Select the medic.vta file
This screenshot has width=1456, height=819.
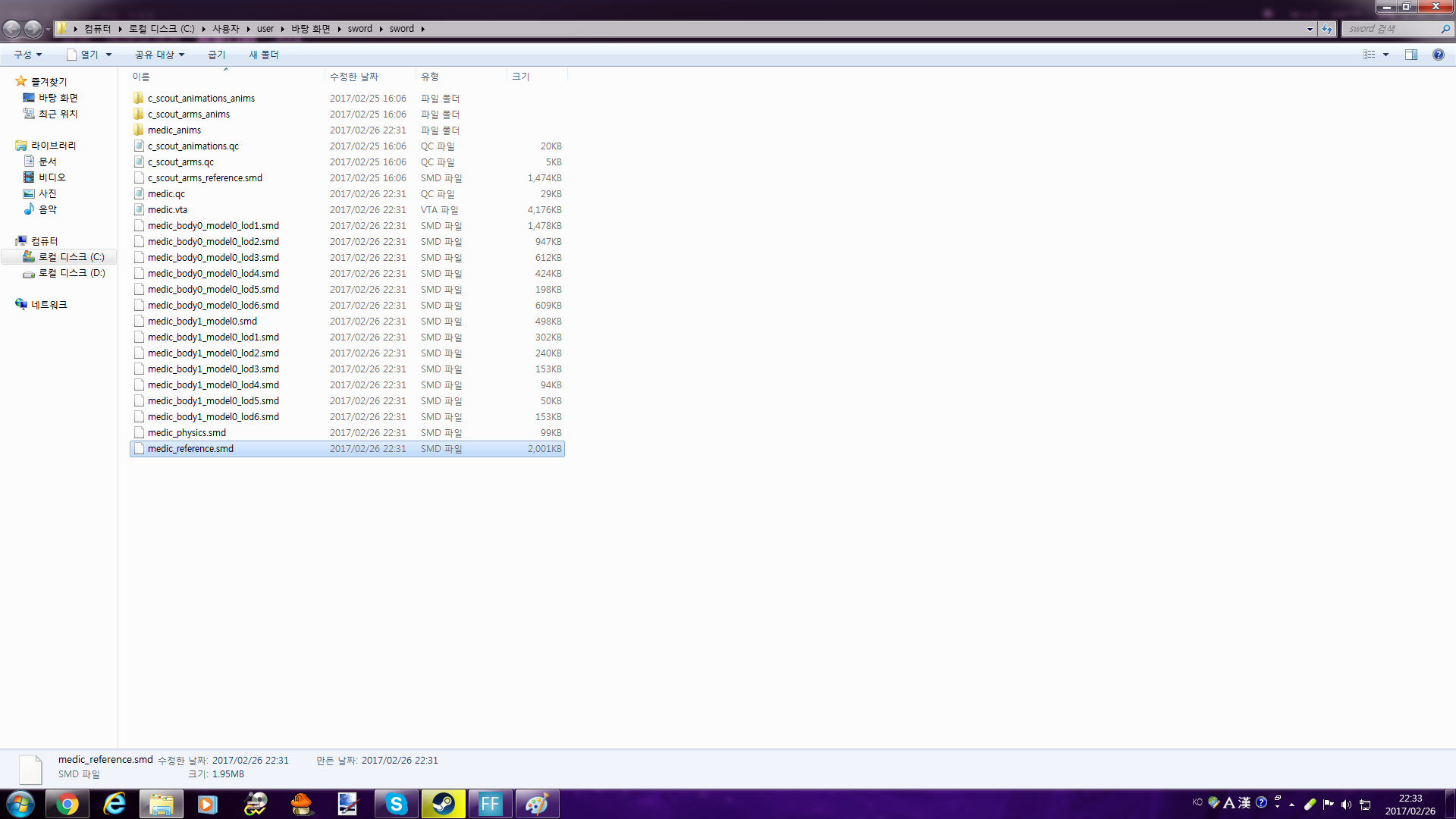168,210
